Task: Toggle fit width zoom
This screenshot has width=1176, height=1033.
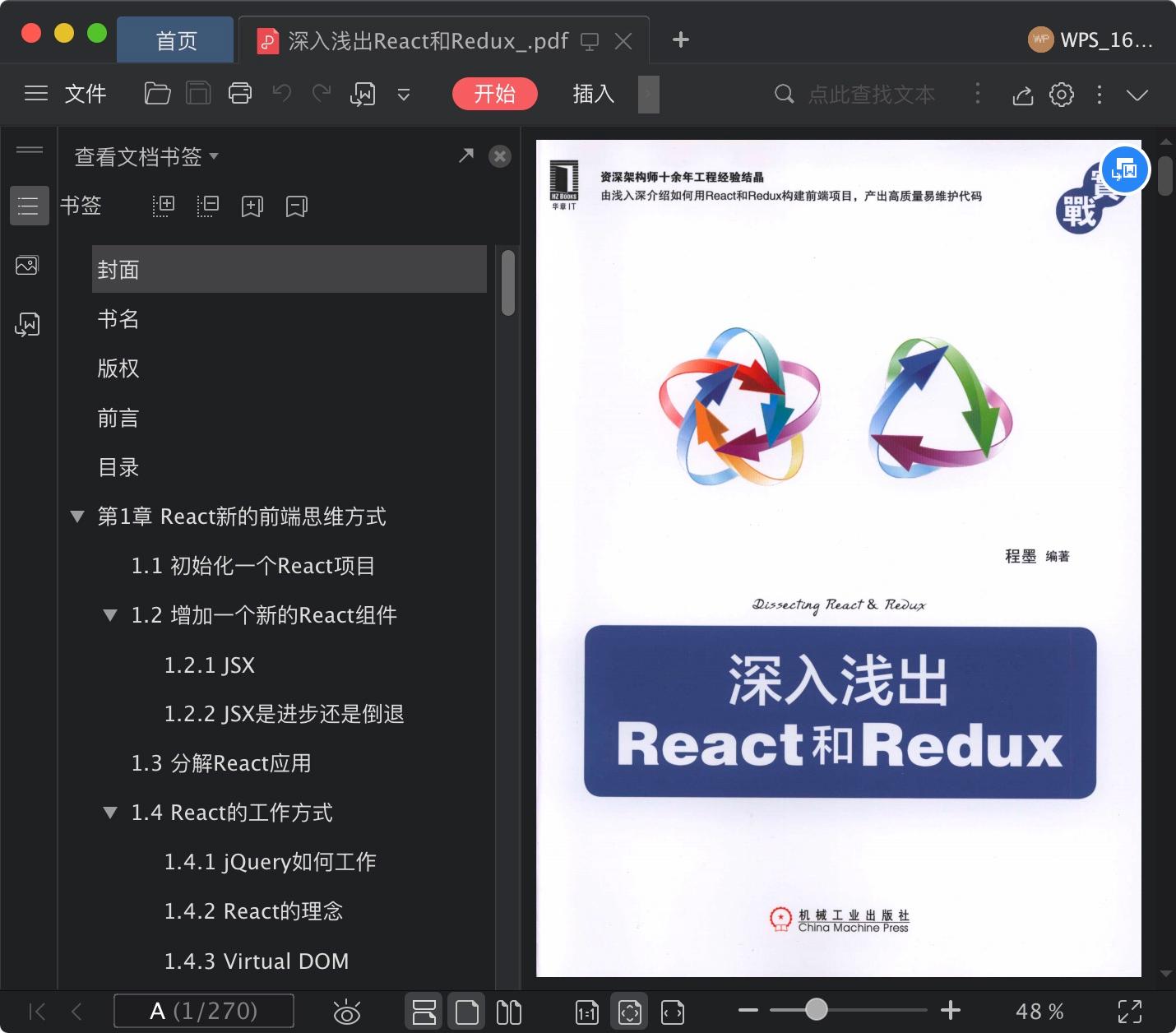Action: (673, 1012)
